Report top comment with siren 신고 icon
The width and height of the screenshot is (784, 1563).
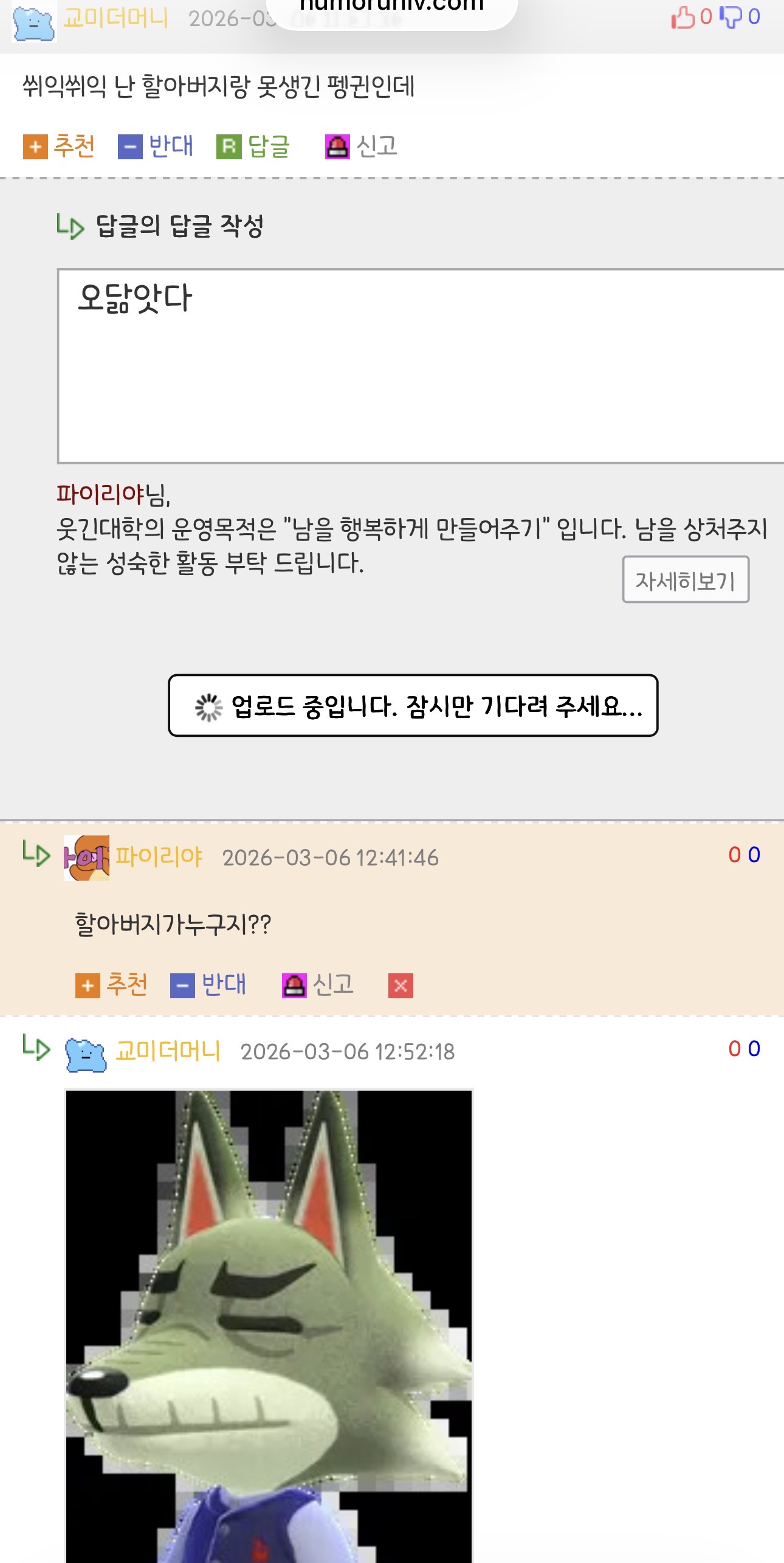(361, 147)
